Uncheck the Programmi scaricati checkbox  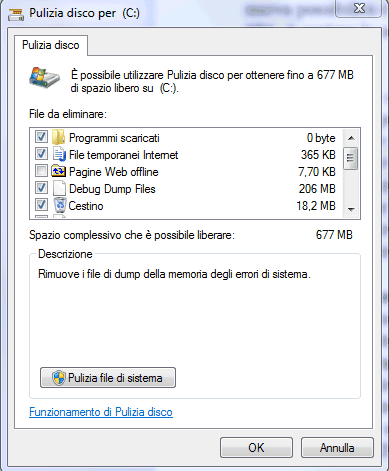point(41,137)
